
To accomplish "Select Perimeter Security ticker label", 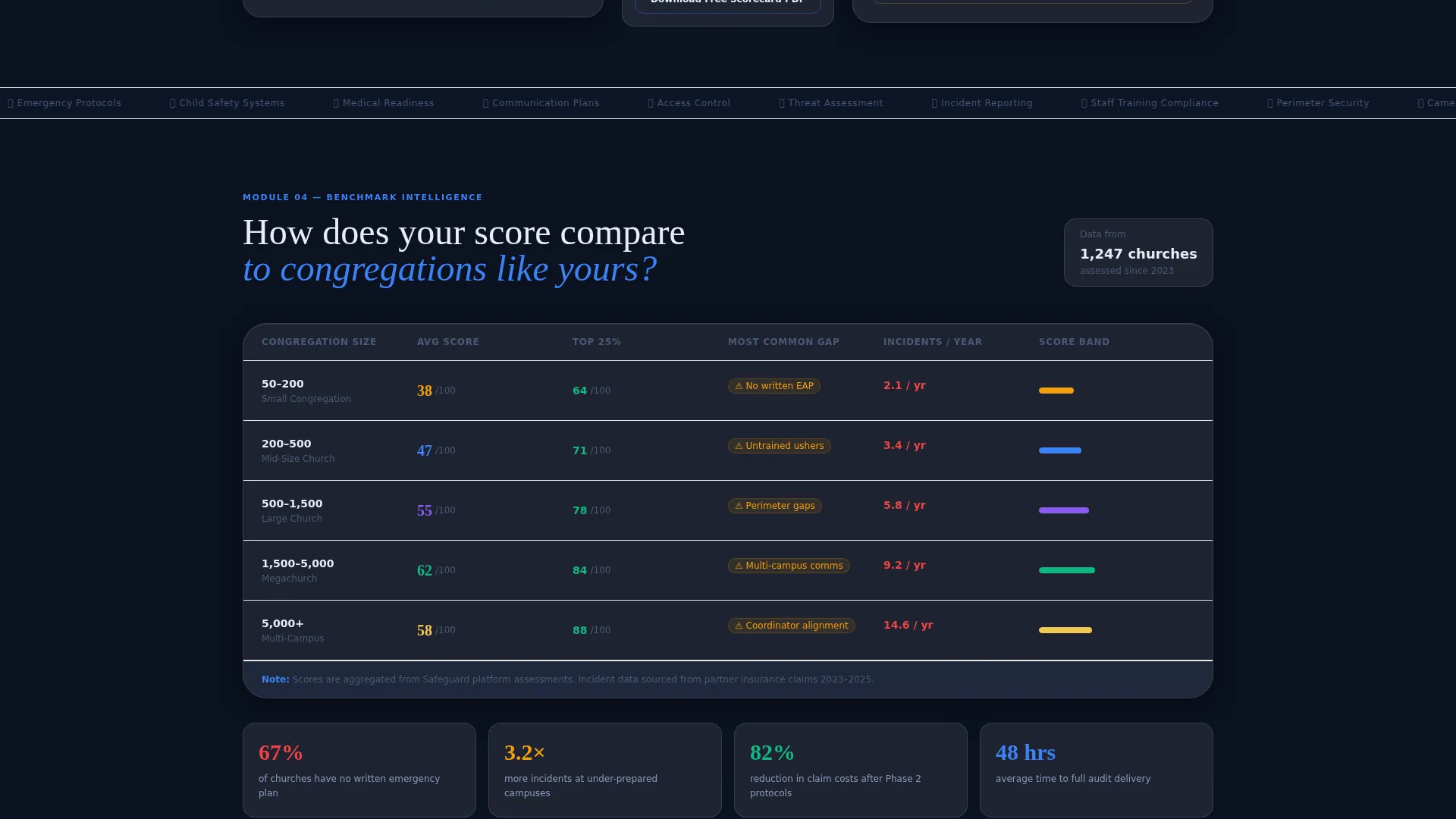I will point(1323,103).
